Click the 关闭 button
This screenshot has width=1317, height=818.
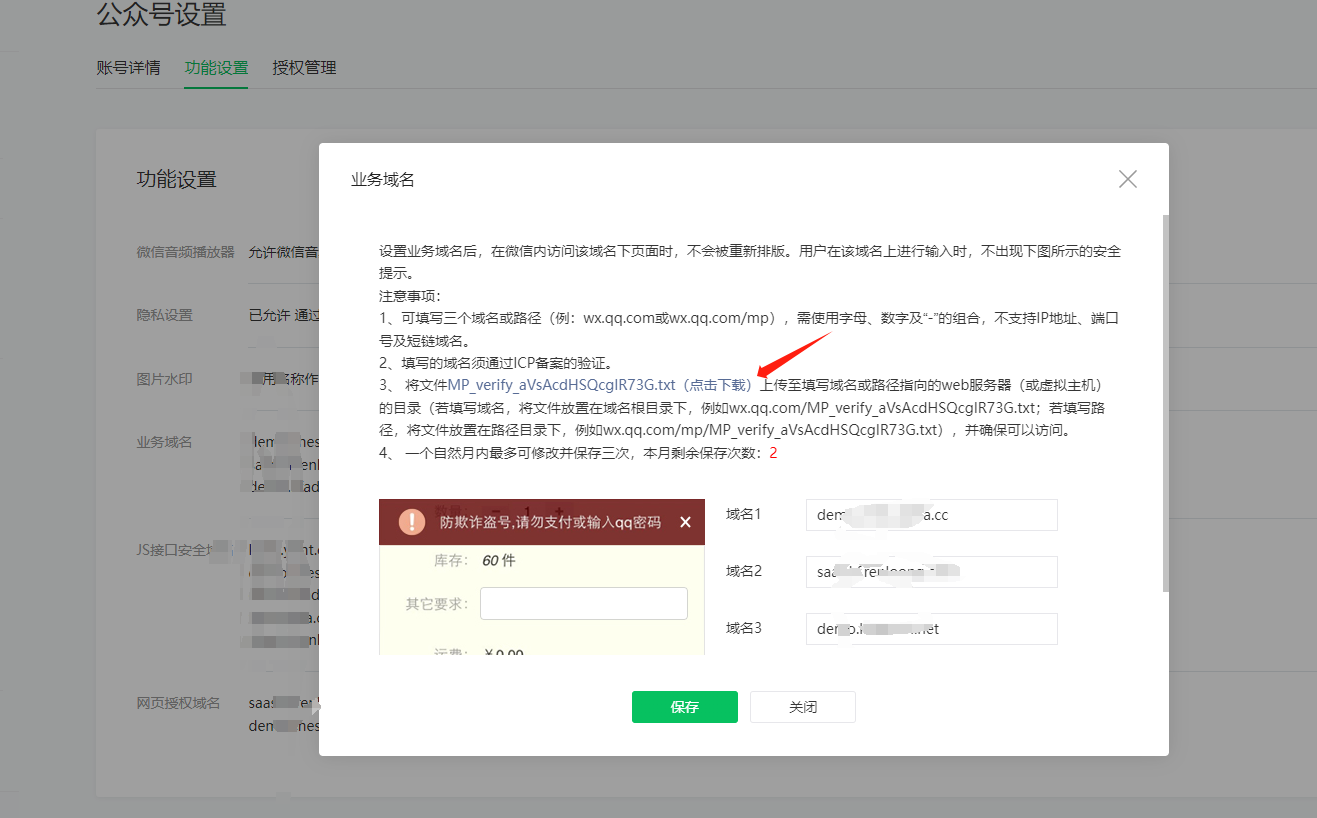tap(803, 707)
